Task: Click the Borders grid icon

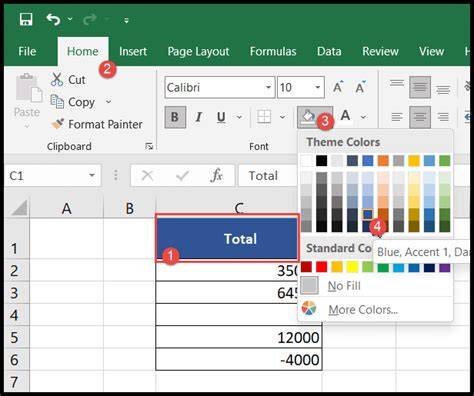Action: 264,117
